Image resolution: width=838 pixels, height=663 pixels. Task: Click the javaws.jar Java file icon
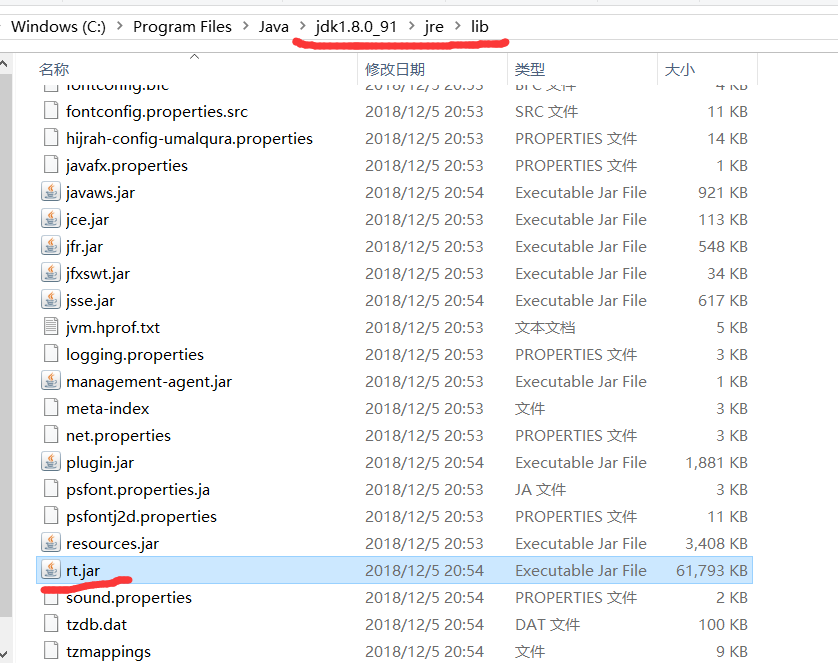point(51,192)
